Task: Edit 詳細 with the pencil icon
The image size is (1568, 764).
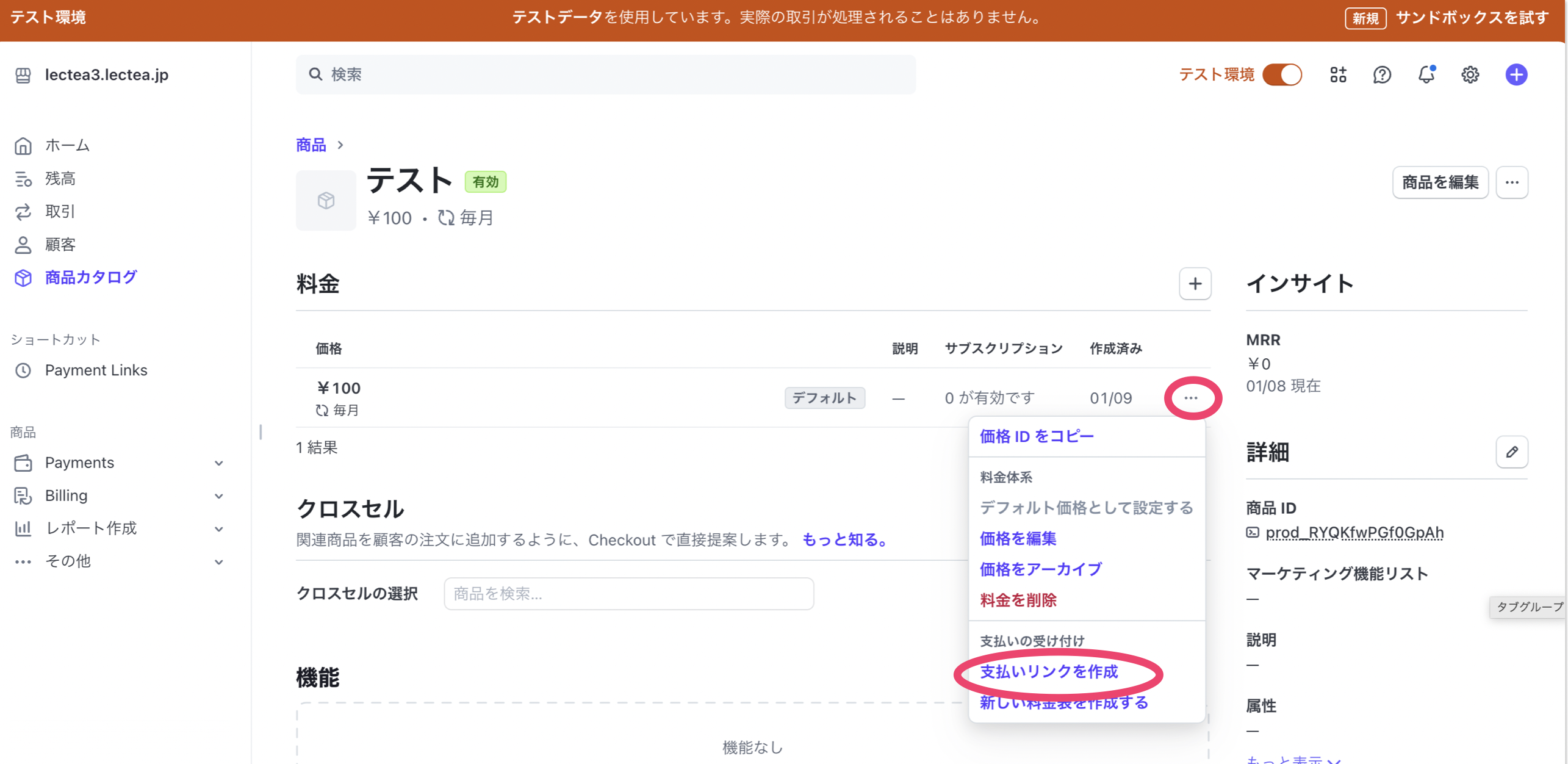Action: (x=1512, y=452)
